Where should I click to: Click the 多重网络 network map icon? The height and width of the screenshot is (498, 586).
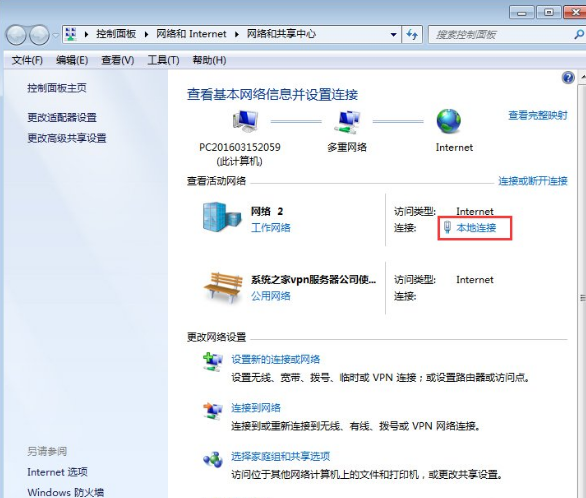(347, 122)
